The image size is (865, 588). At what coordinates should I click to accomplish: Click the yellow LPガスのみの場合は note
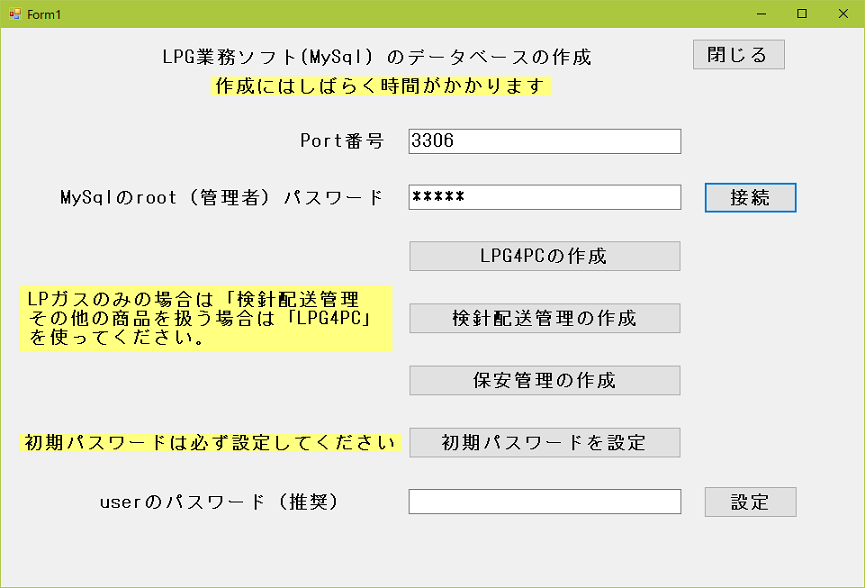click(206, 318)
